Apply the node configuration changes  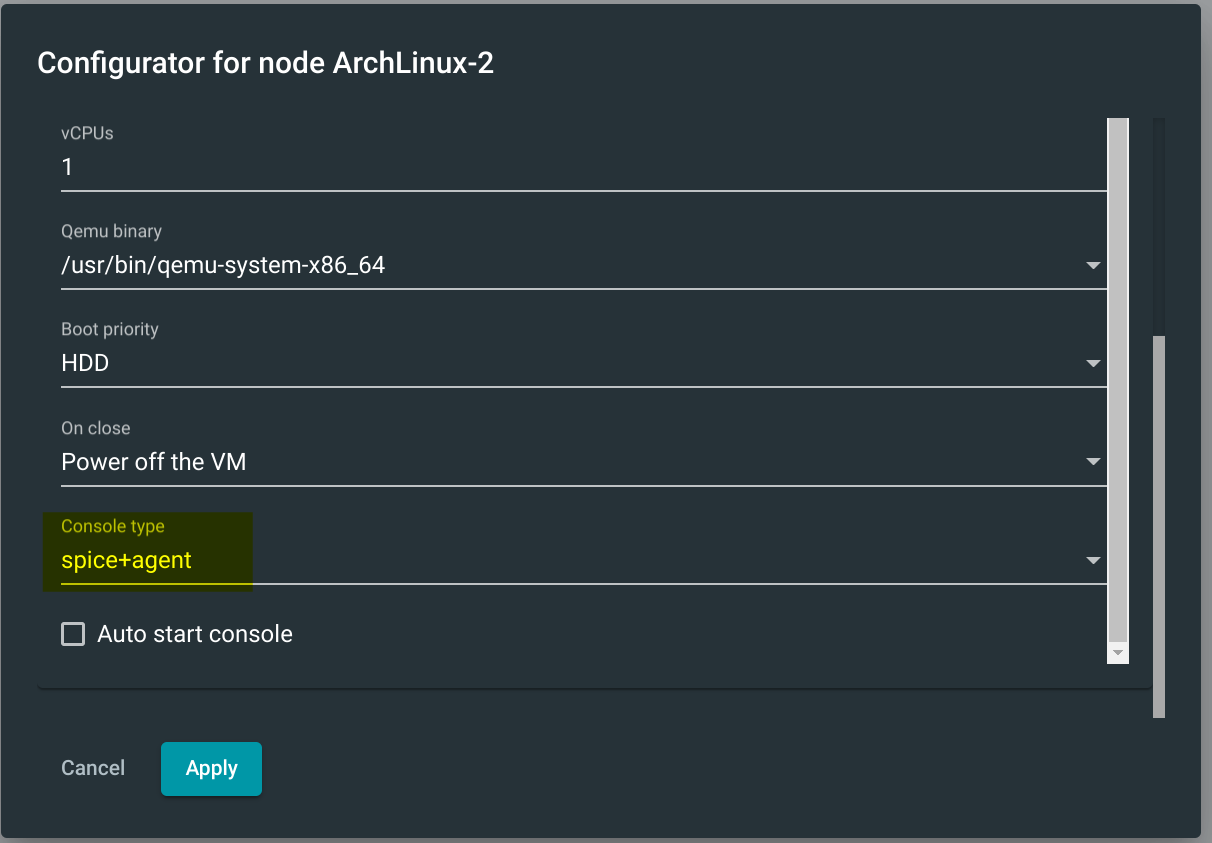click(211, 768)
